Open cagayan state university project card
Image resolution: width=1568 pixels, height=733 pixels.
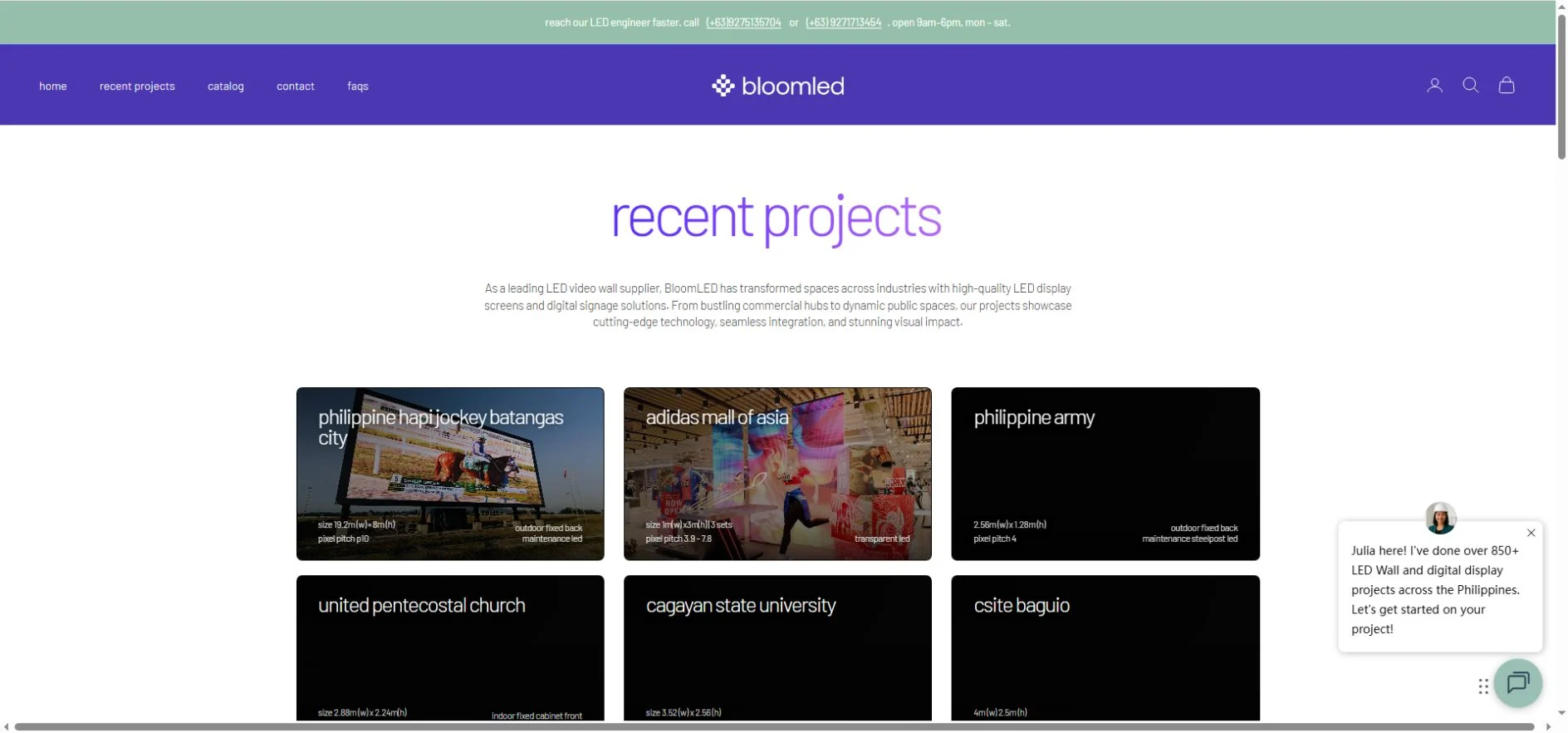(x=777, y=647)
